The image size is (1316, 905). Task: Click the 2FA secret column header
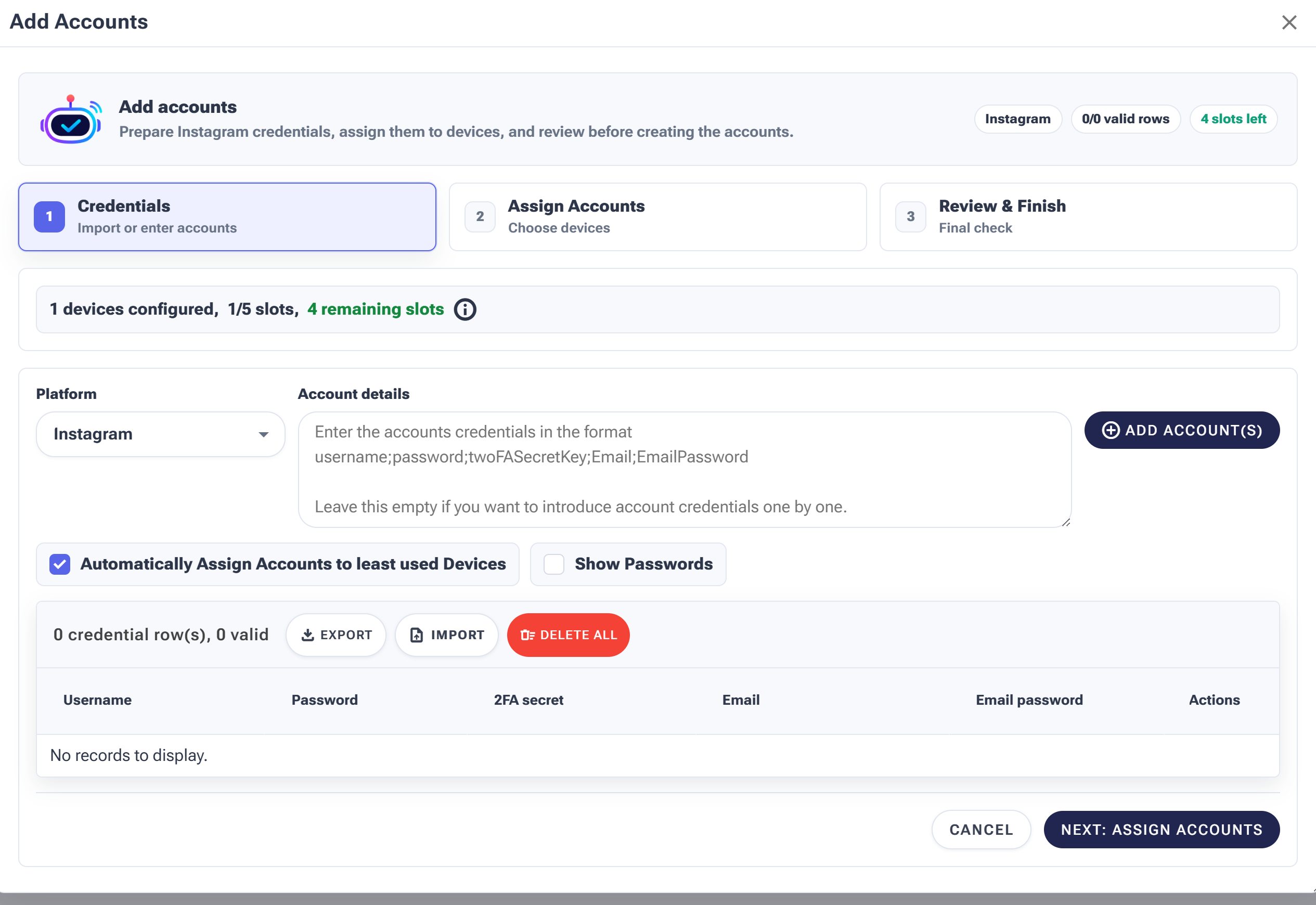click(x=528, y=700)
